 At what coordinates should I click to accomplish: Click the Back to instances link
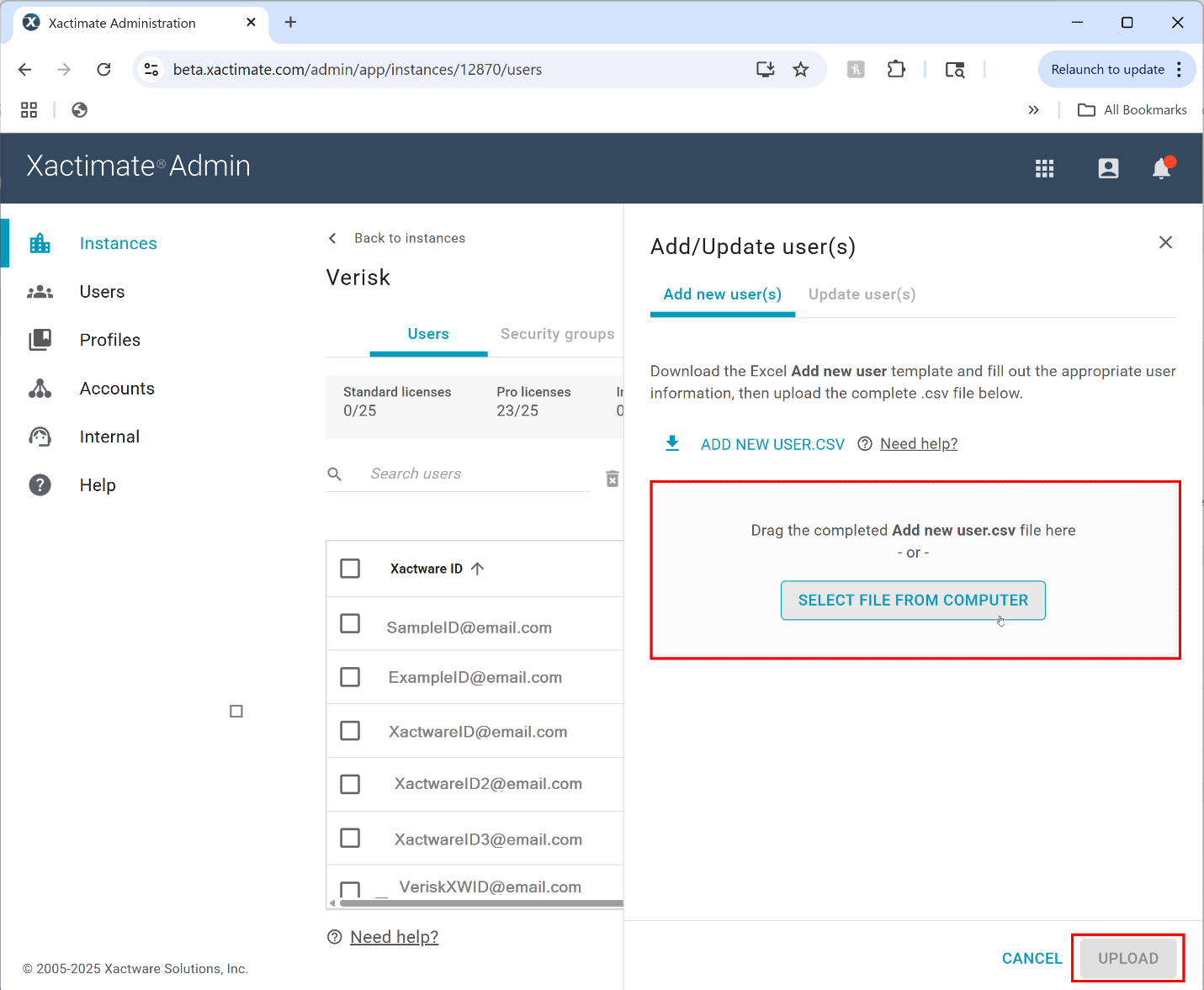(x=410, y=238)
